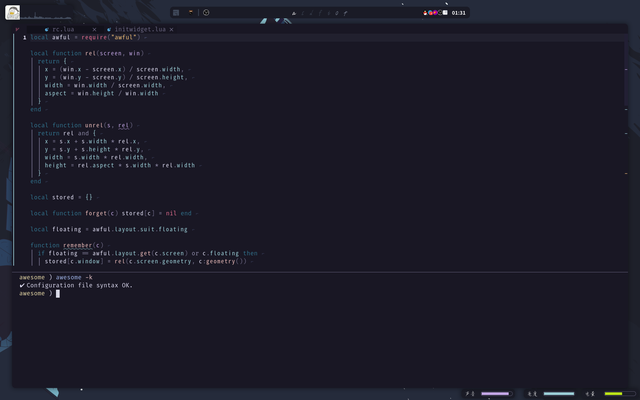Adjust the light-blue slider in bottom bar
The height and width of the screenshot is (400, 640).
[x=559, y=393]
